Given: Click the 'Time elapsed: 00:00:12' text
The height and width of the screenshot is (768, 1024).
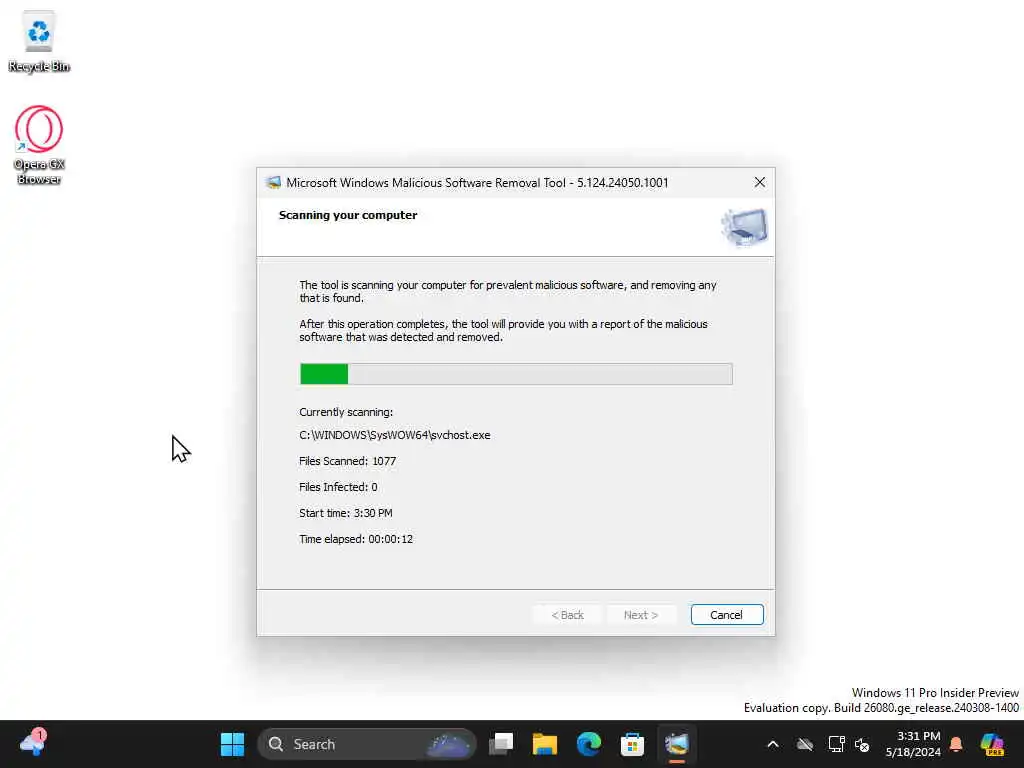Looking at the screenshot, I should (x=356, y=539).
